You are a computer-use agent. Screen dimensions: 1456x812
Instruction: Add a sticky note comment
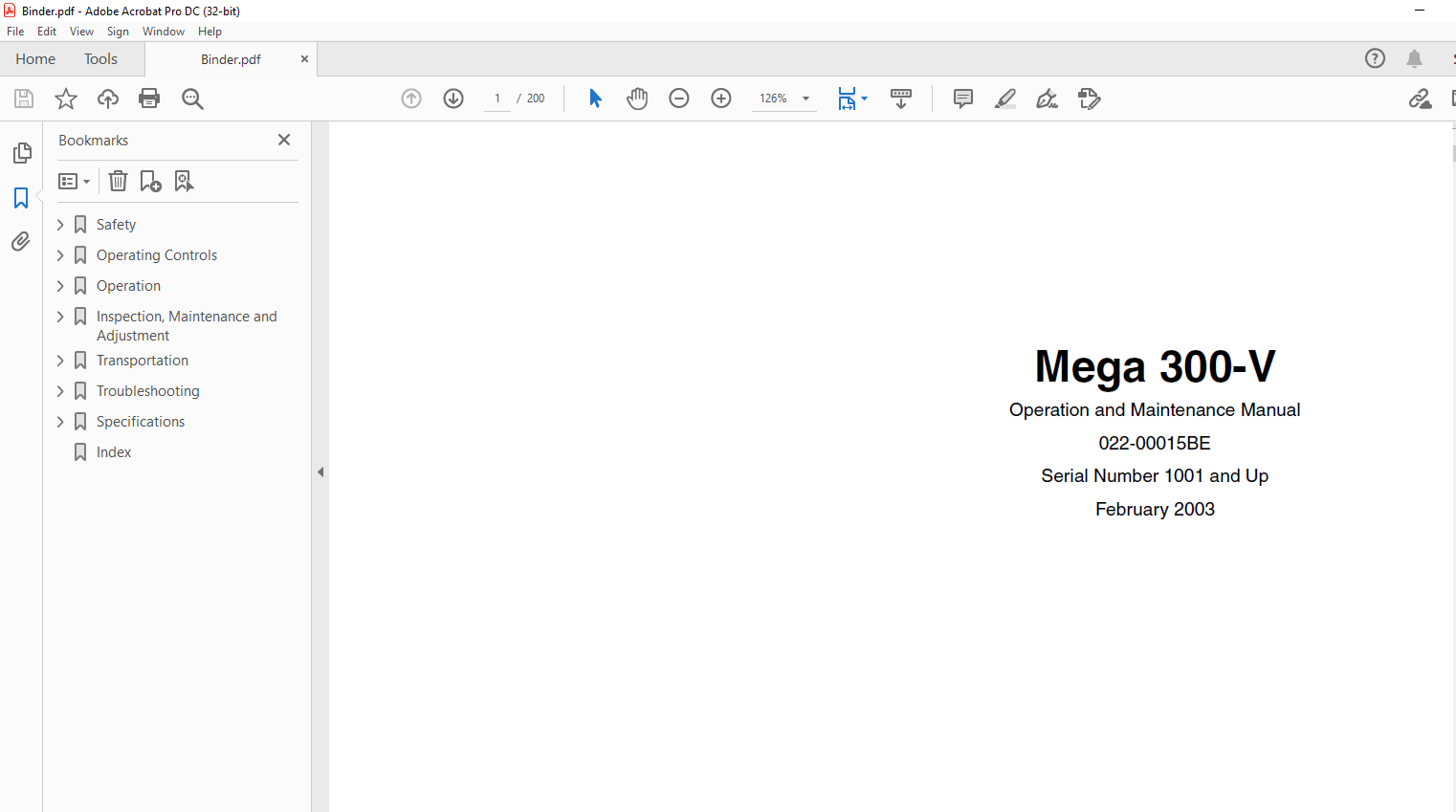[x=963, y=99]
